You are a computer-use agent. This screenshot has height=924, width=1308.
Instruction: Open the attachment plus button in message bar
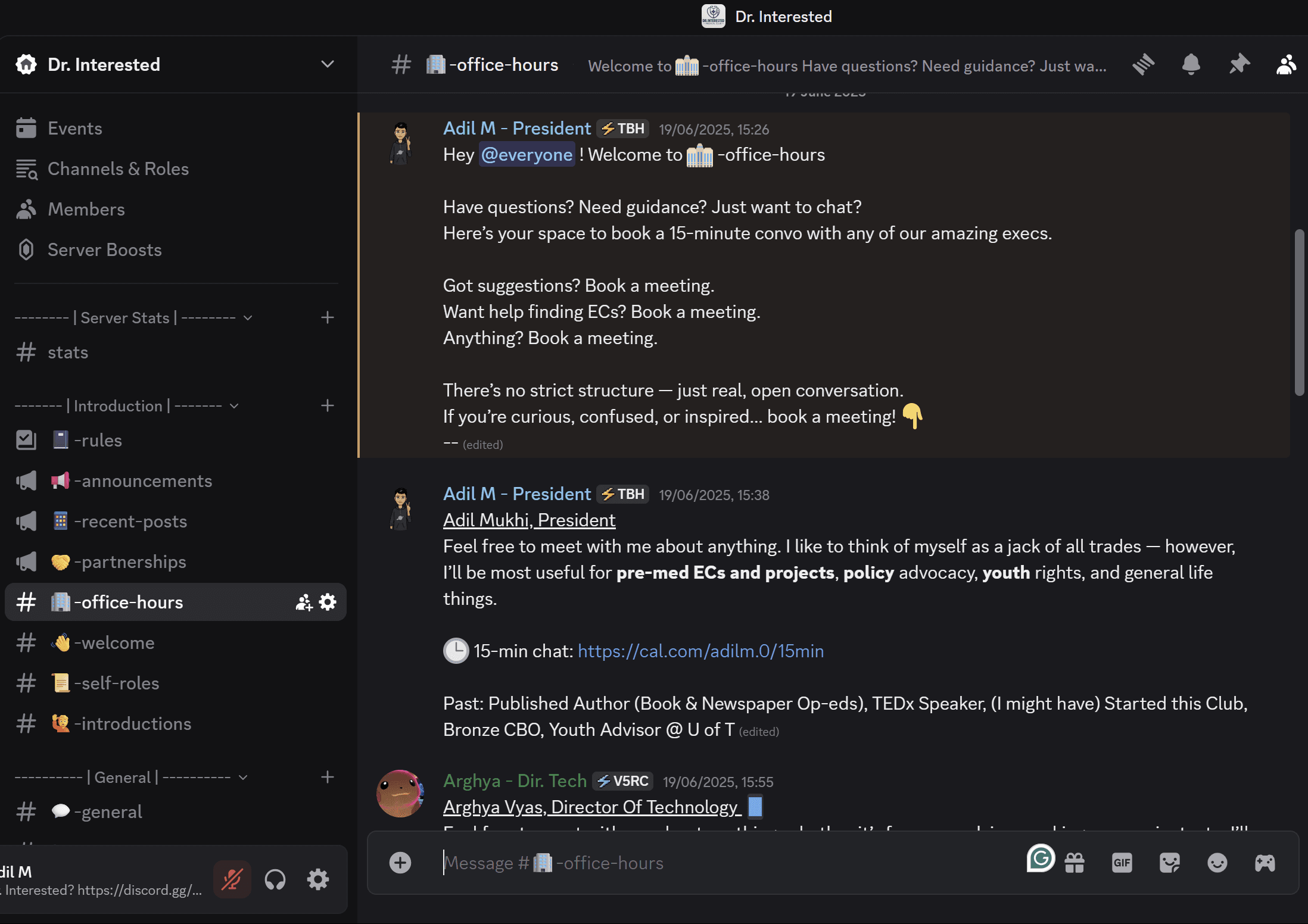click(x=400, y=863)
